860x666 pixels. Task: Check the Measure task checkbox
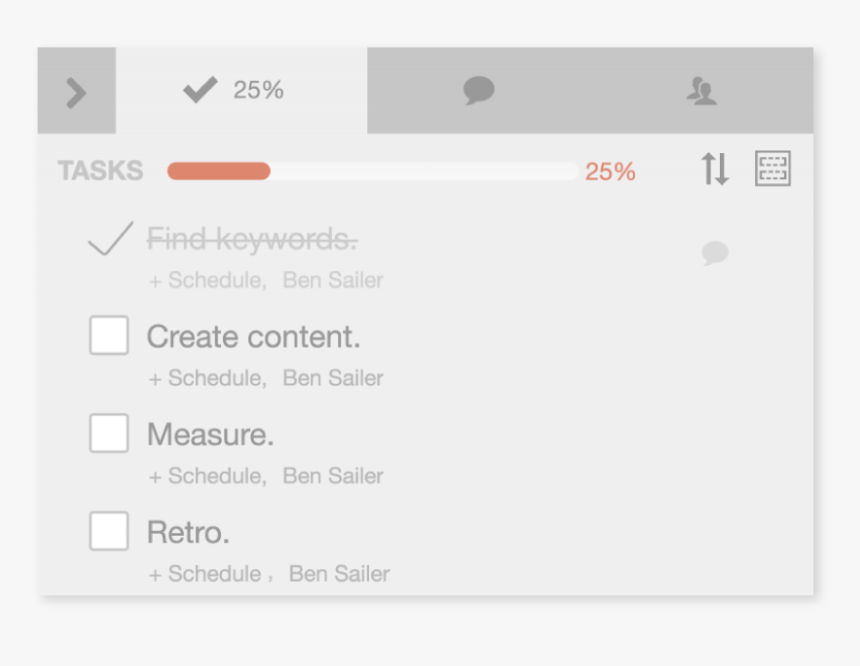(x=109, y=433)
